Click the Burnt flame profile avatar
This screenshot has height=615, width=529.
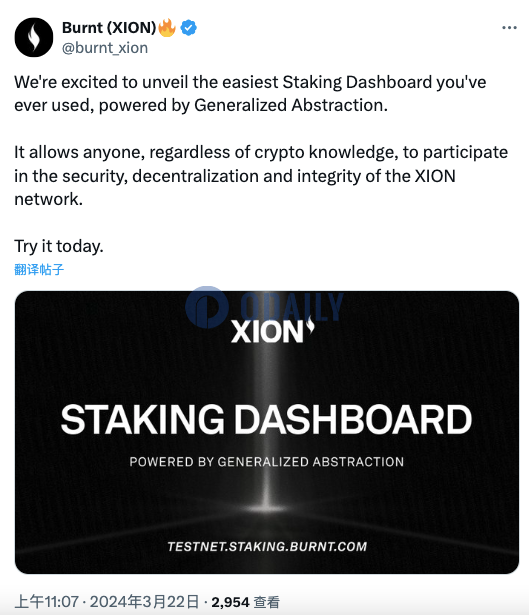click(34, 37)
